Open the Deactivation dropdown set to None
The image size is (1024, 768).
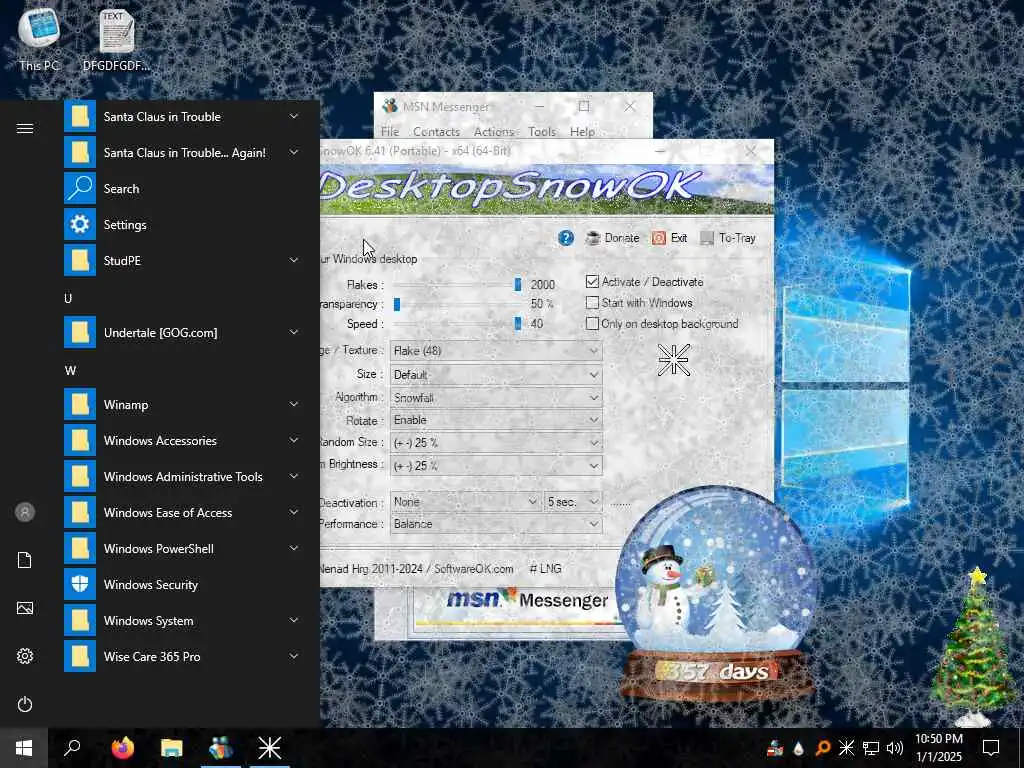(465, 502)
